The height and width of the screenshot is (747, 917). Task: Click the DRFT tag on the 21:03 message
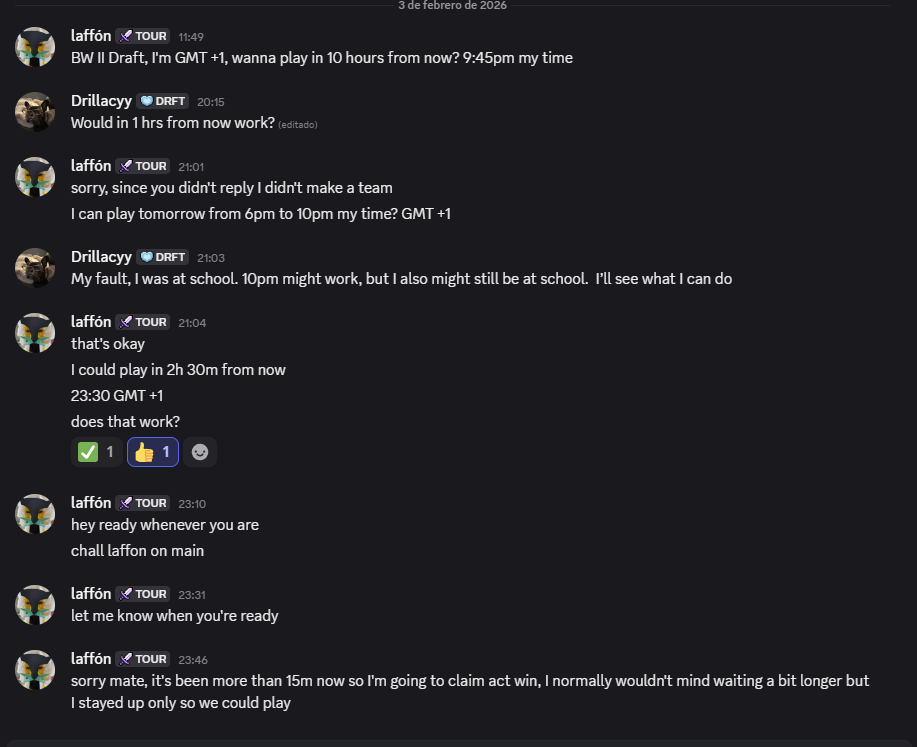162,257
